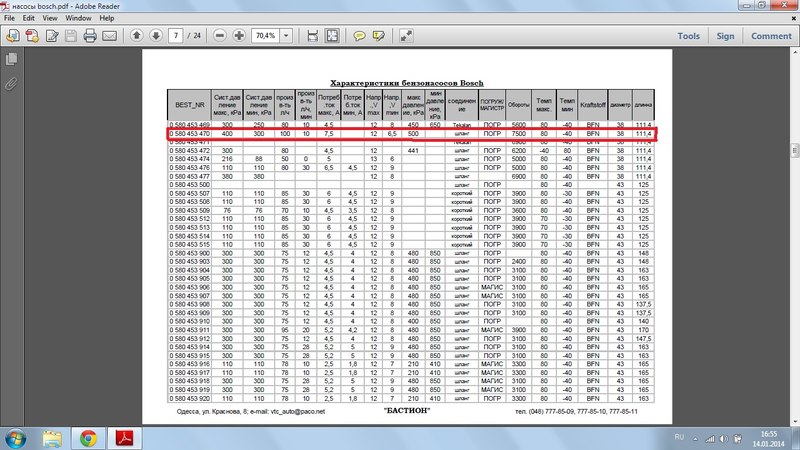Viewport: 800px width, 450px height.
Task: Go to previous page arrow
Action: [137, 36]
